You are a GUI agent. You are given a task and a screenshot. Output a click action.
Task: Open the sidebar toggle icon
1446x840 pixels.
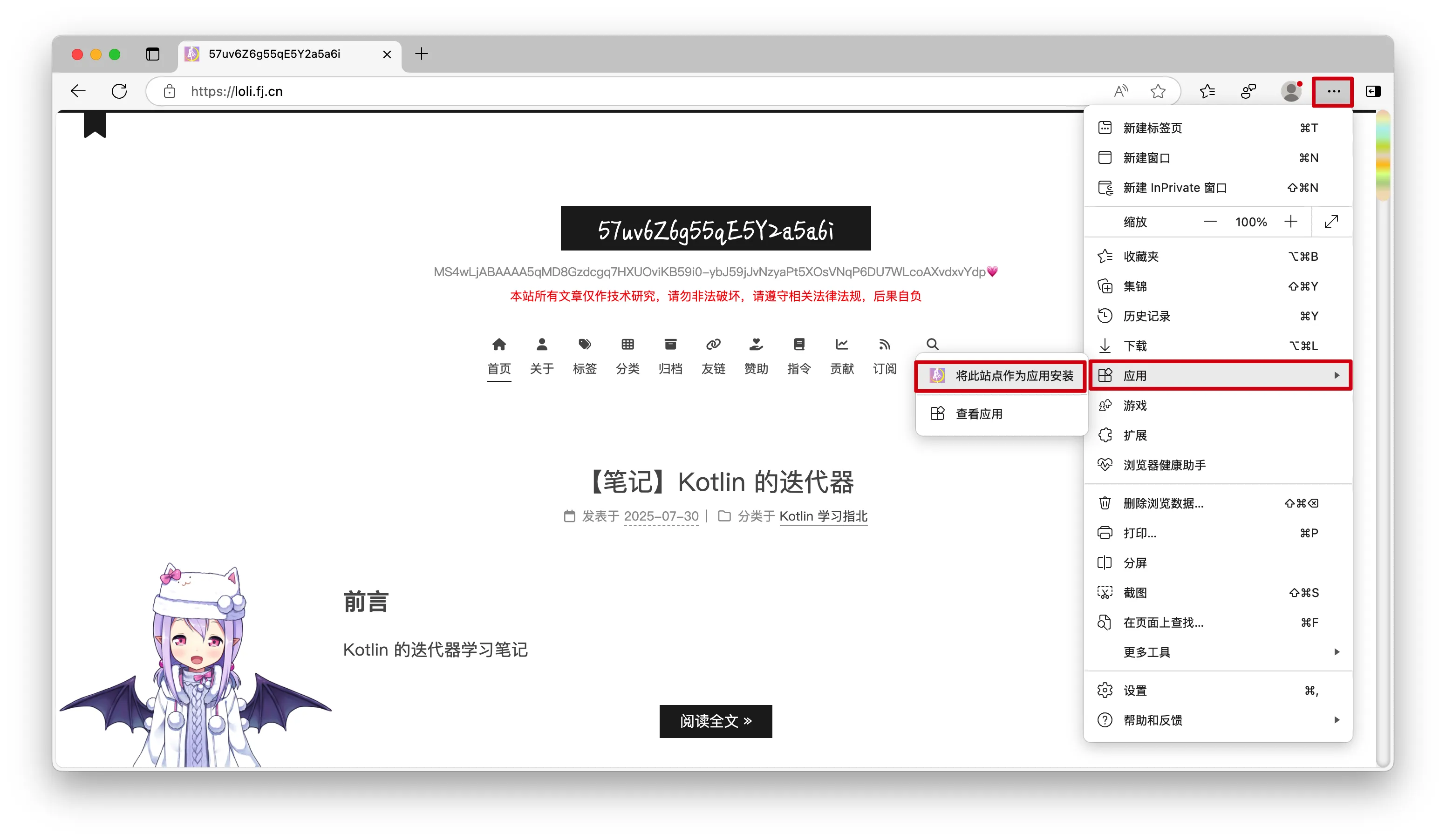click(x=1372, y=91)
